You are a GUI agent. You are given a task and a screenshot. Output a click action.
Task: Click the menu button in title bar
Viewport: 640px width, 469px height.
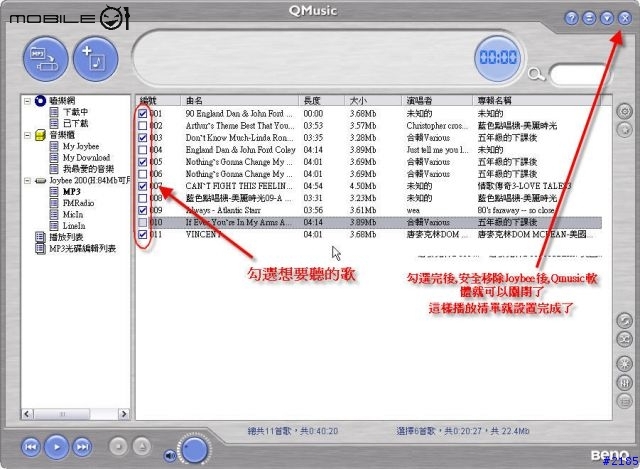[x=589, y=18]
